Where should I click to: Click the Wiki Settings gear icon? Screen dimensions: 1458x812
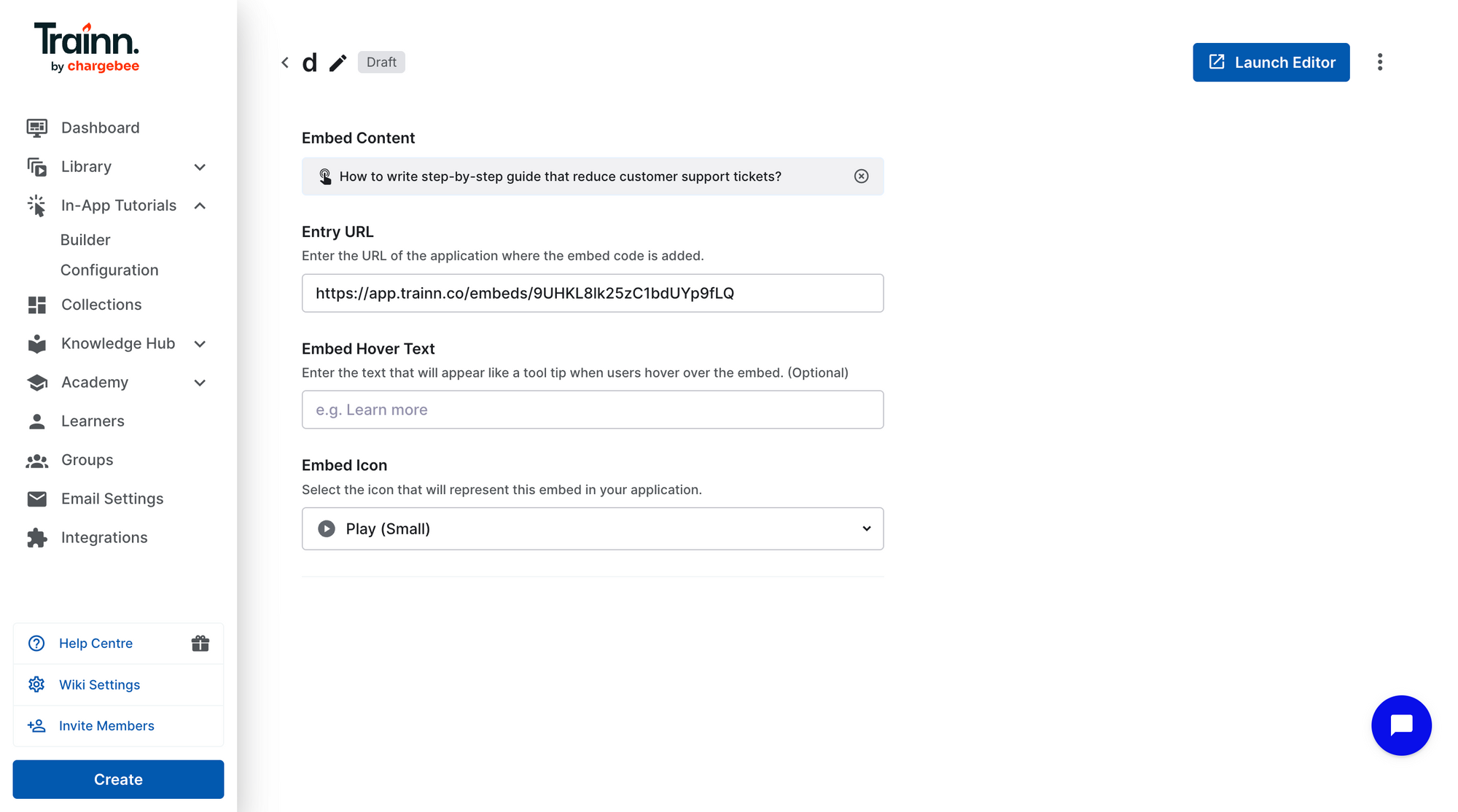(36, 684)
